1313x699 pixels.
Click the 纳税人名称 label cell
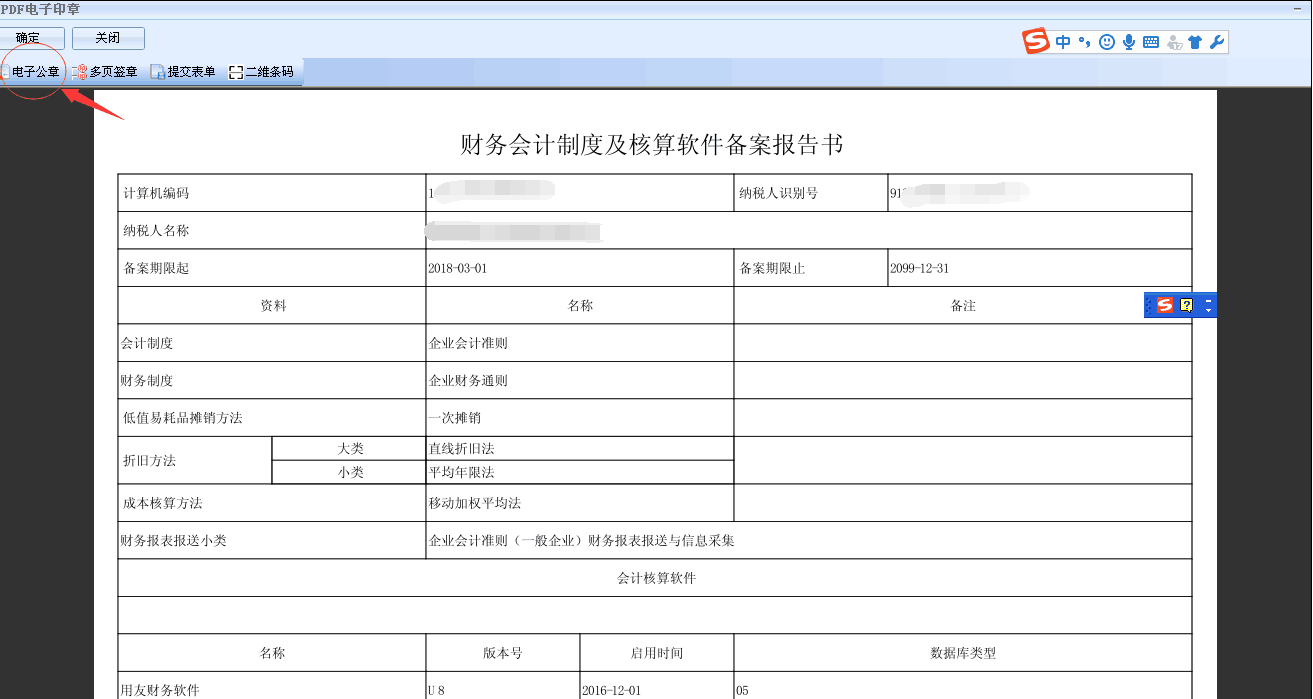pyautogui.click(x=272, y=230)
